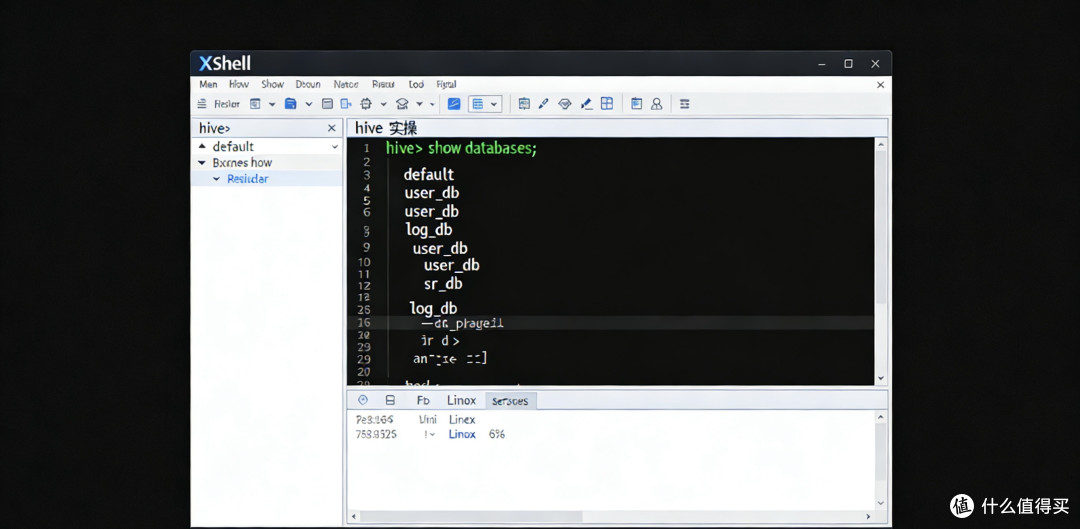The width and height of the screenshot is (1080, 529).
Task: Click user_db on line 10
Action: (451, 265)
